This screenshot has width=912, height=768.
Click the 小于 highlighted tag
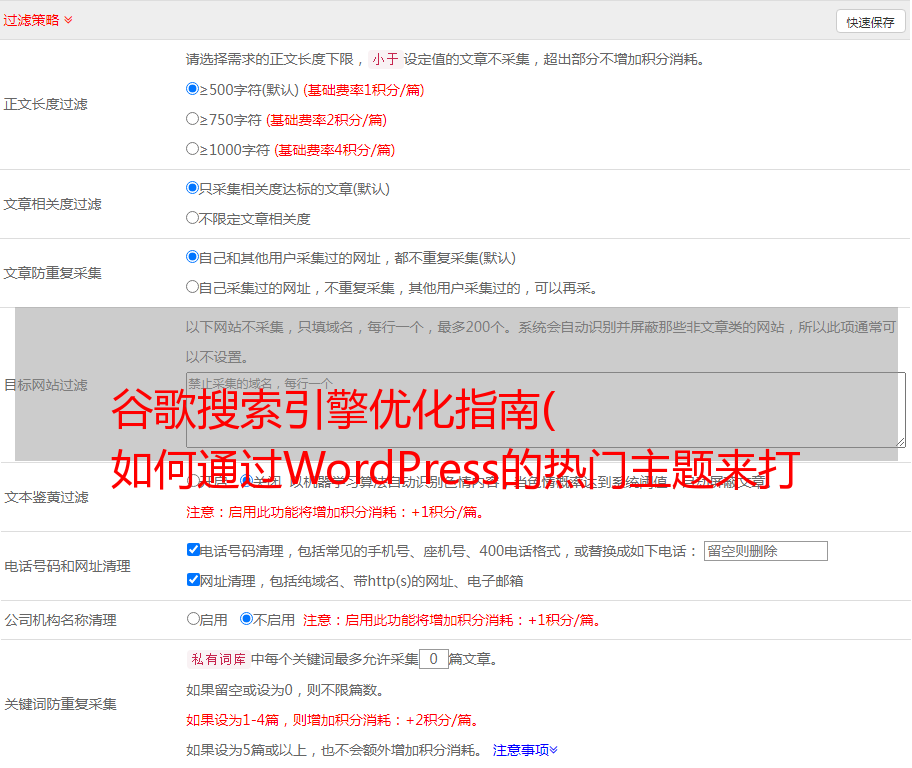[385, 59]
